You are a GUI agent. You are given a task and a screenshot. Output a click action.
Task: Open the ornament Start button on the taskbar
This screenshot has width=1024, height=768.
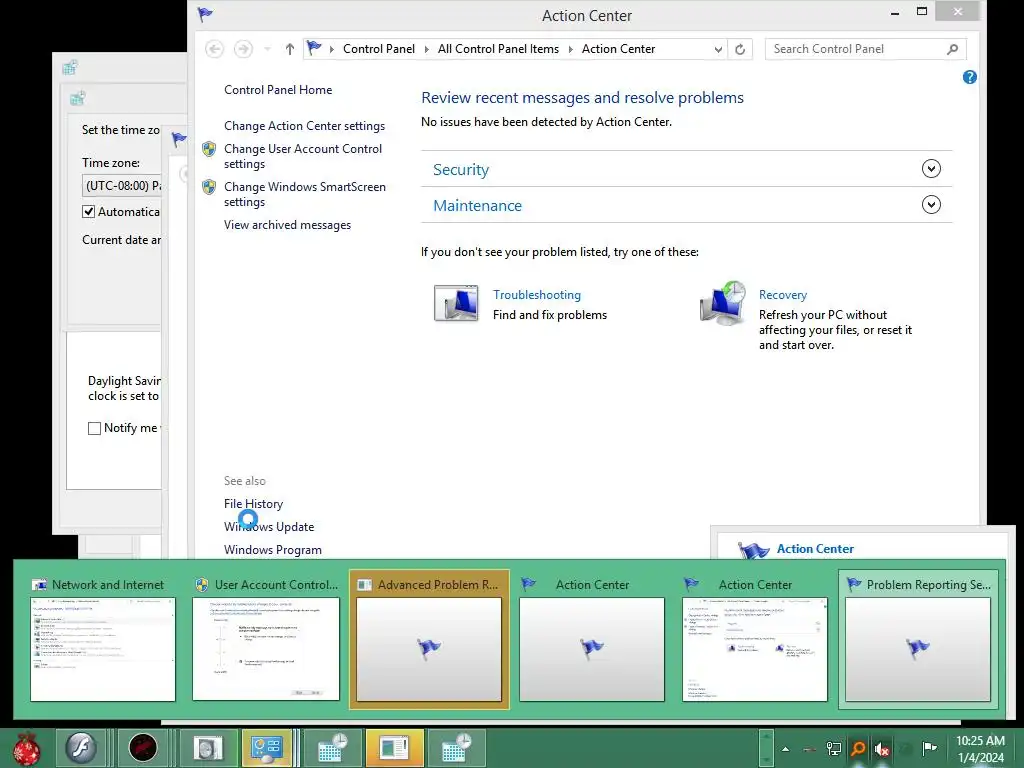click(x=27, y=748)
